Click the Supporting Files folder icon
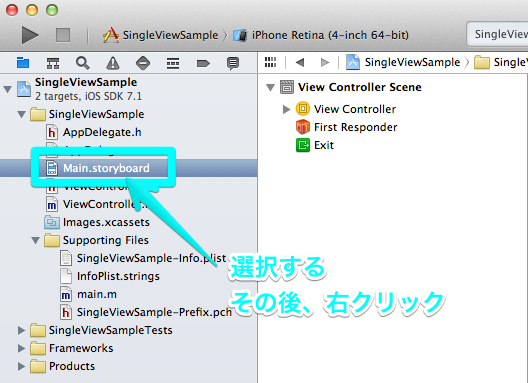This screenshot has width=528, height=383. pos(52,240)
